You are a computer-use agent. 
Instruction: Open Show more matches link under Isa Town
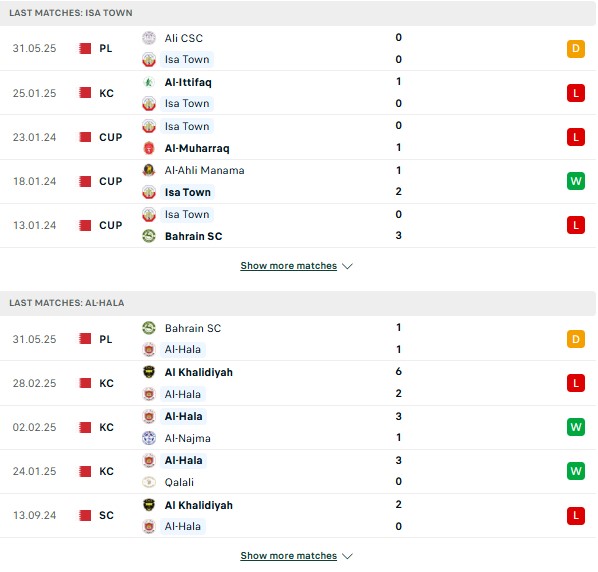(288, 265)
